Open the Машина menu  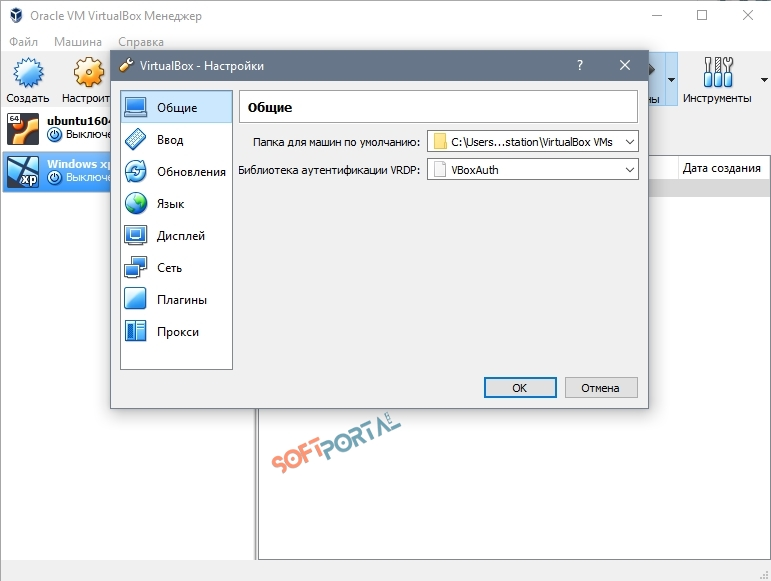click(78, 42)
